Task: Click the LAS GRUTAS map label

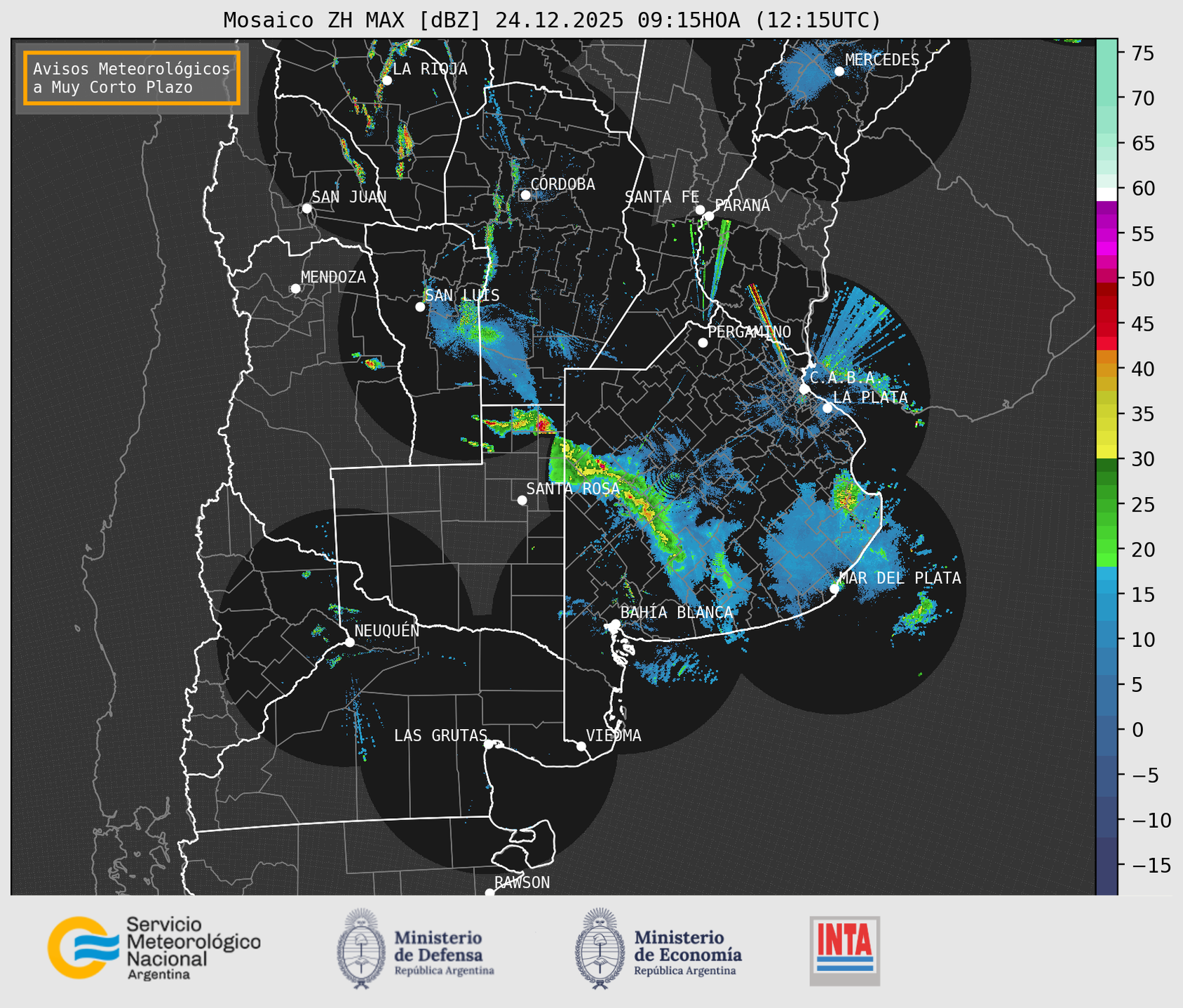Action: pos(440,735)
